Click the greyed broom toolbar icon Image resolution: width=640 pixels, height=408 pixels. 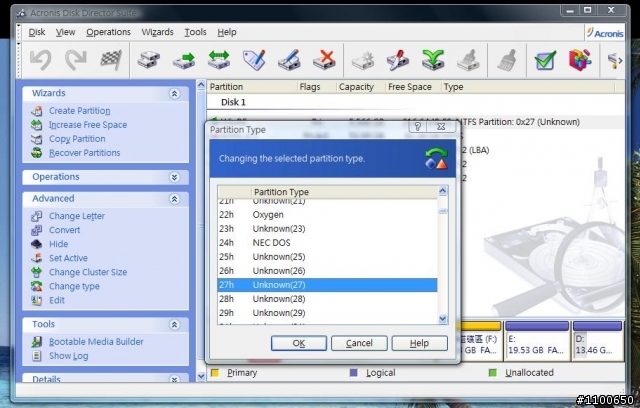pyautogui.click(x=507, y=60)
